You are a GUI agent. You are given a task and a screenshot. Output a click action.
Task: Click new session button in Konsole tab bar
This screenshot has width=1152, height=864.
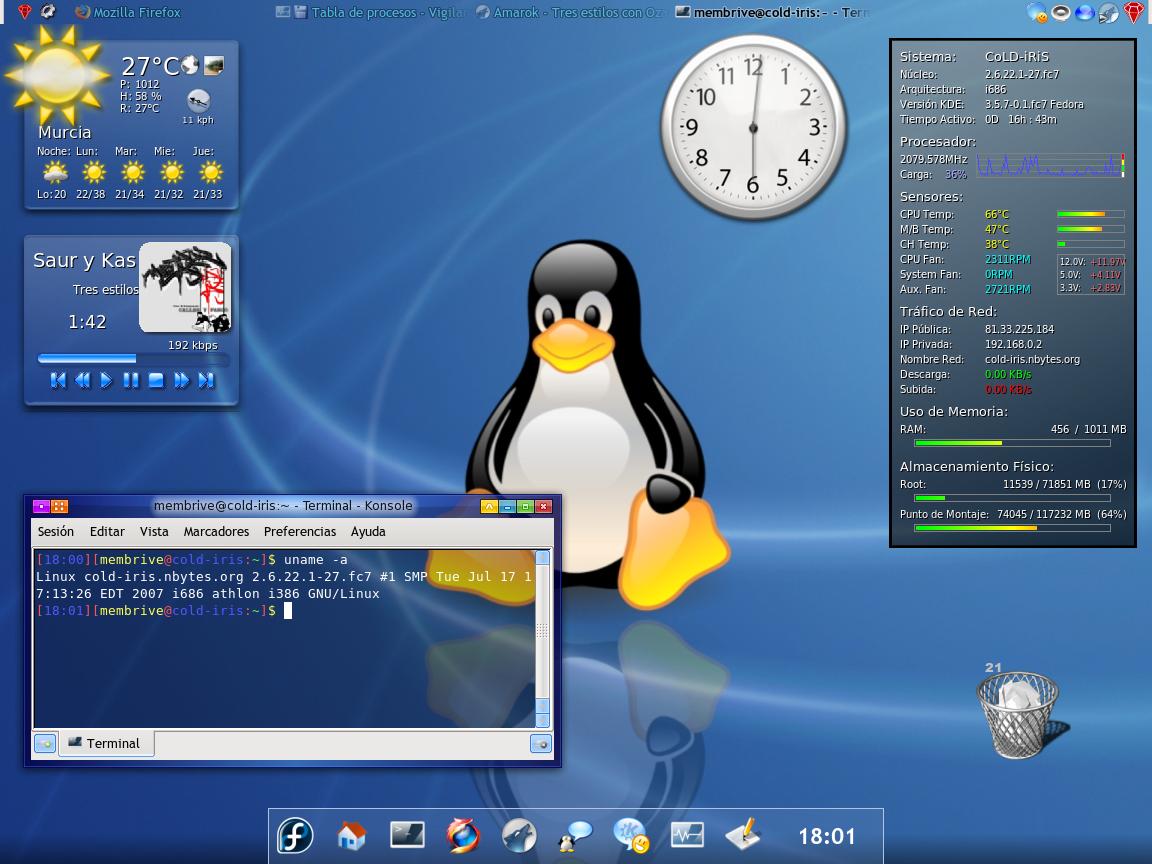(45, 744)
